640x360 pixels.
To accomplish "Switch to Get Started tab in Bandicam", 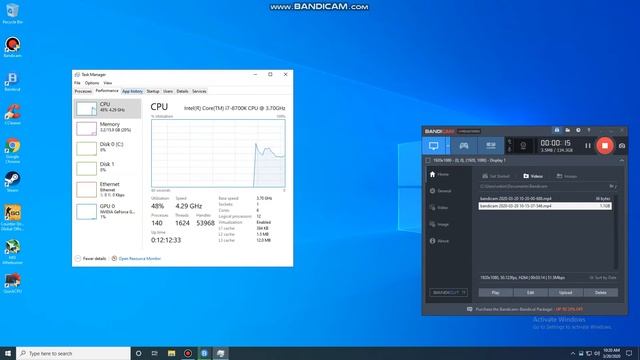I will click(x=496, y=176).
